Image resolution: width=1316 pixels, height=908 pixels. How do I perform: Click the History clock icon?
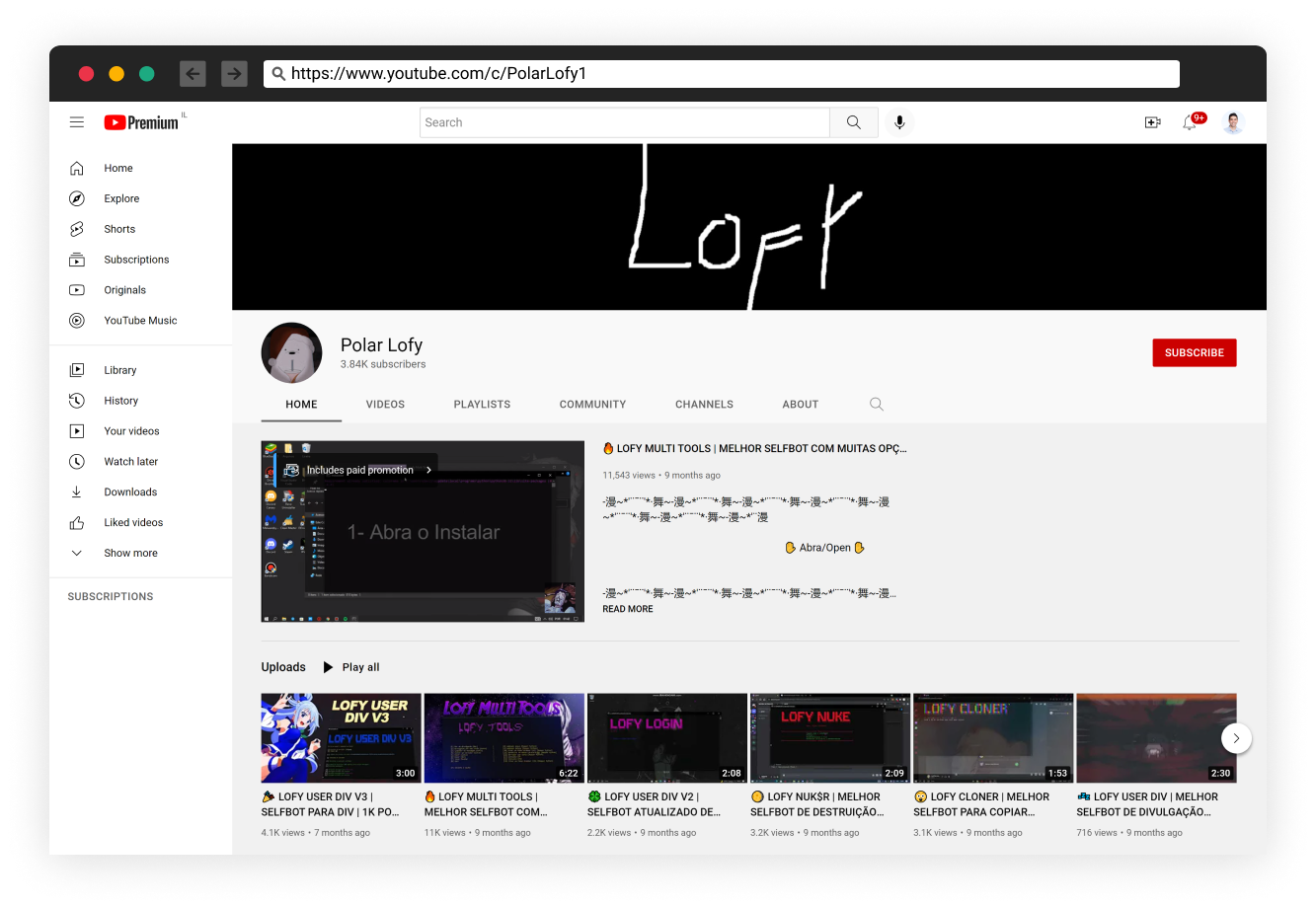click(77, 401)
